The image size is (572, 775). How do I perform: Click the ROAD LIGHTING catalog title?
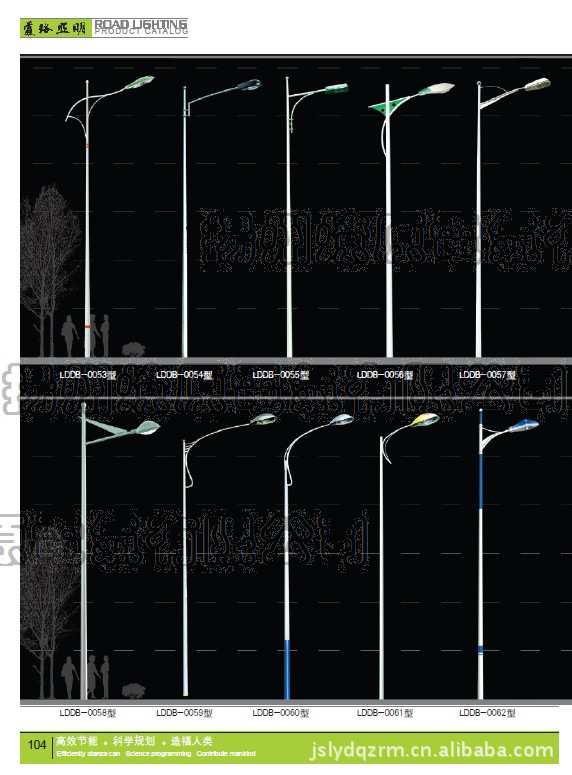(x=141, y=27)
